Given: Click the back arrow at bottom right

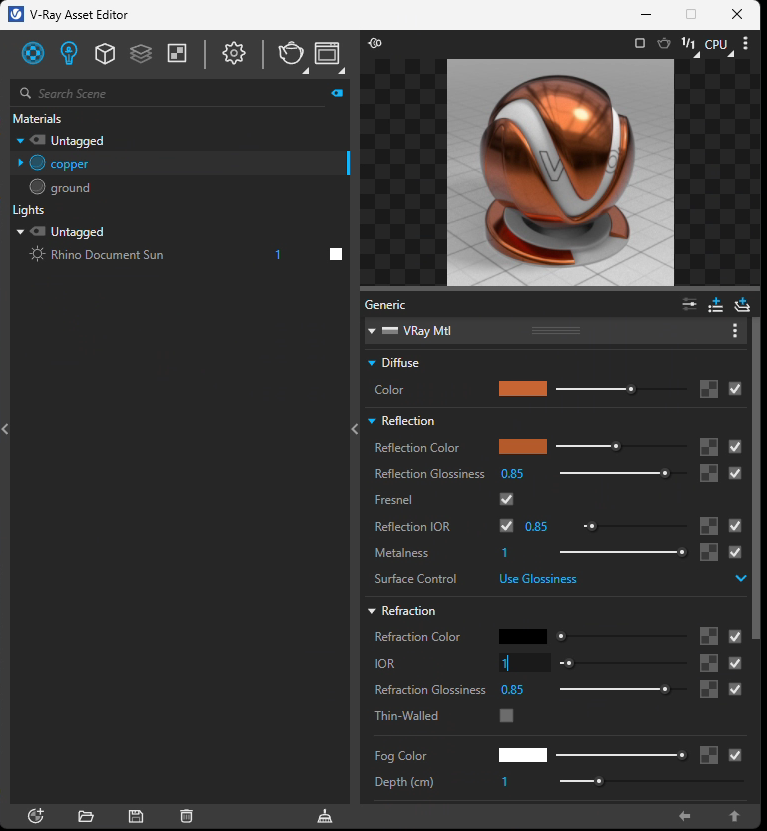Looking at the screenshot, I should (685, 816).
